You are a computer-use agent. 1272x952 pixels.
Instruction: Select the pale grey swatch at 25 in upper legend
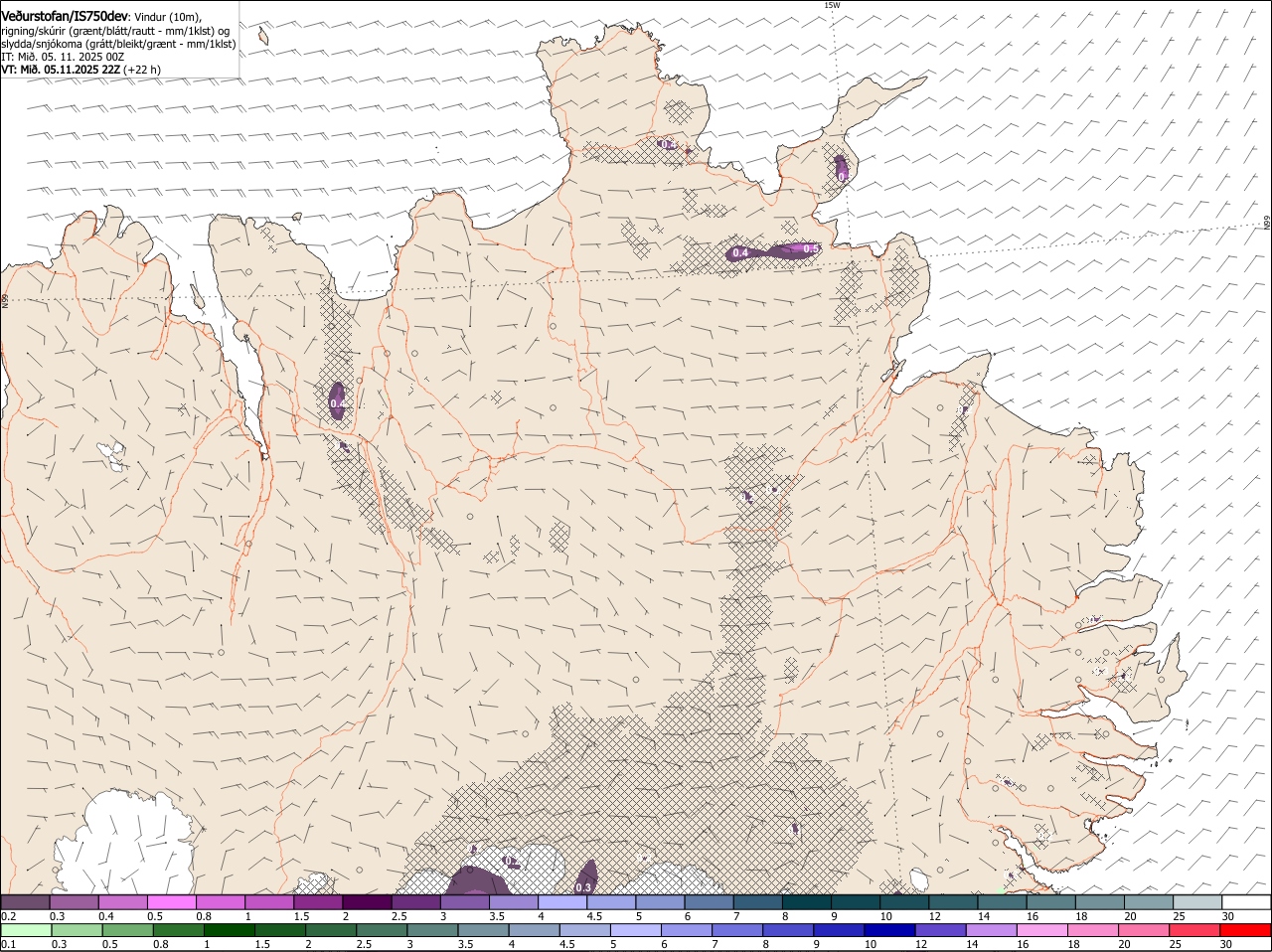pyautogui.click(x=1197, y=902)
